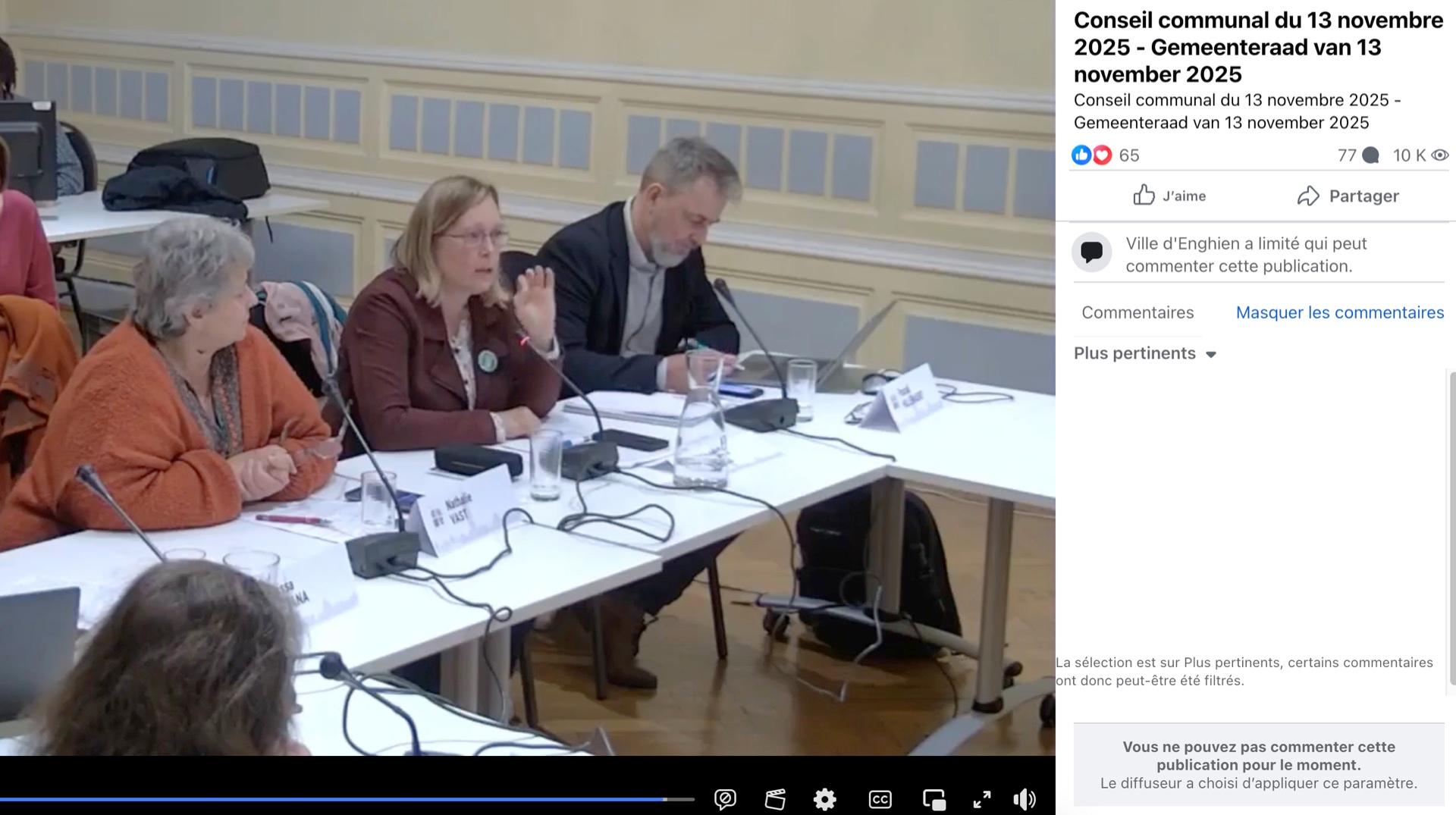Click the red heart reaction icon

point(1102,155)
